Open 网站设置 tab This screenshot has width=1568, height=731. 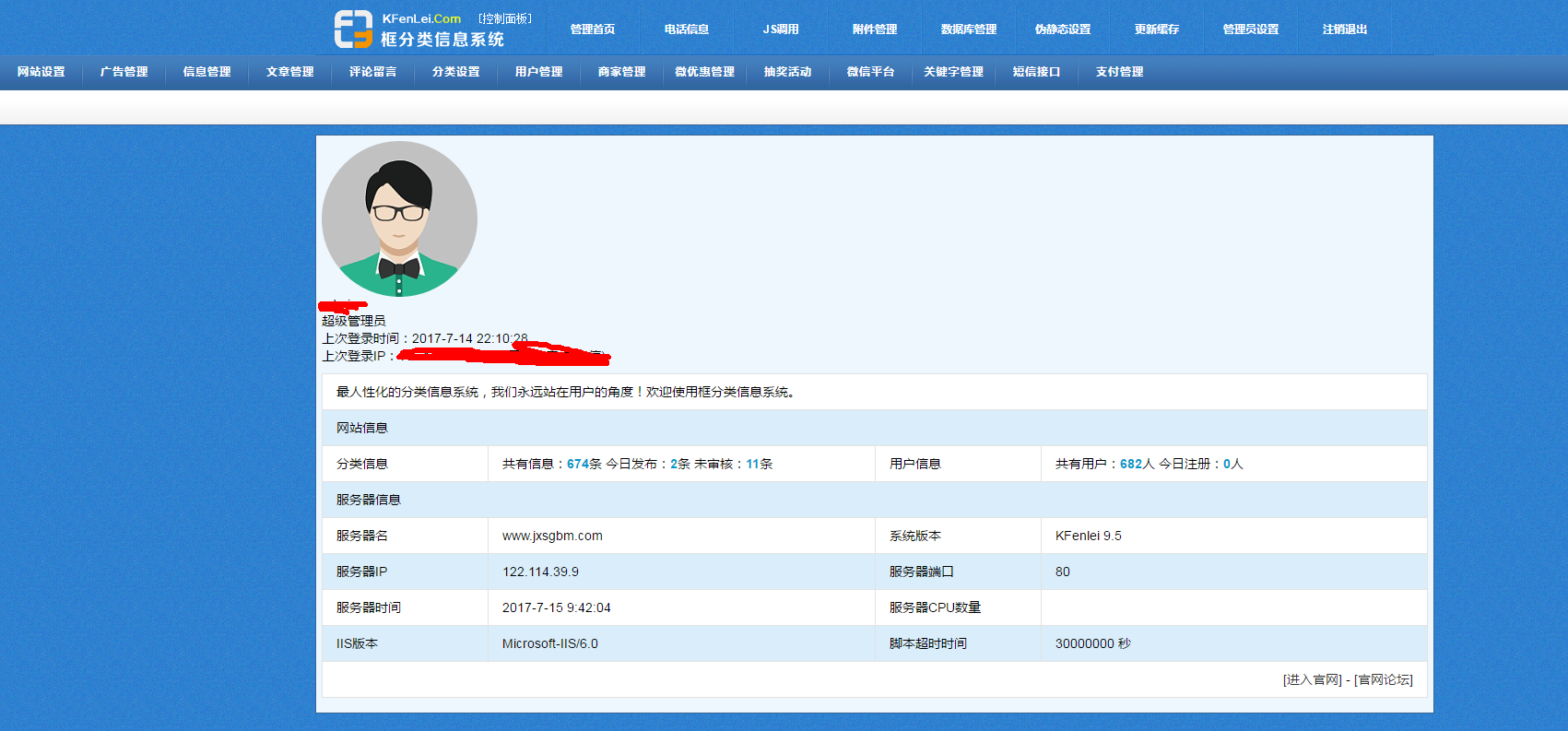coord(41,72)
